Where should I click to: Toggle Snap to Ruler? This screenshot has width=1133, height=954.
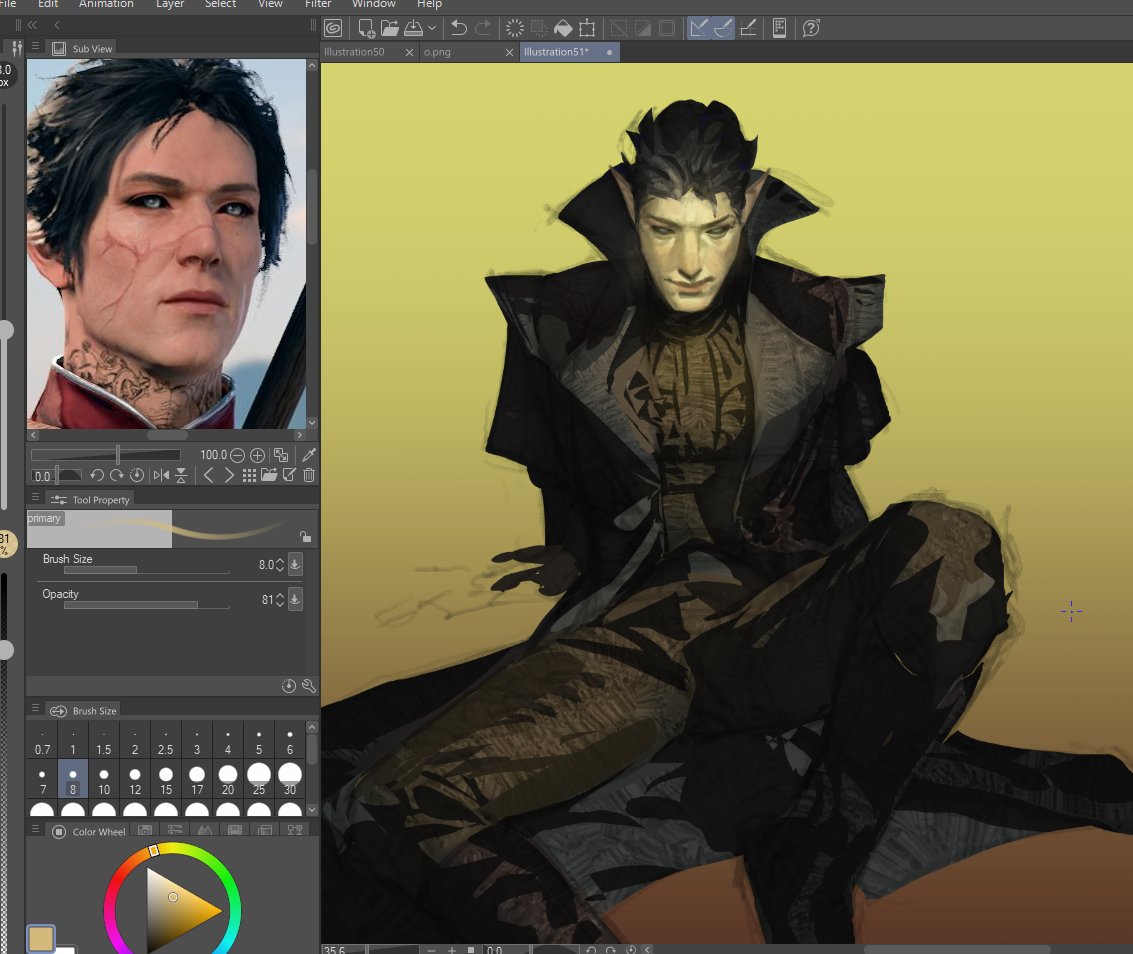tap(698, 28)
